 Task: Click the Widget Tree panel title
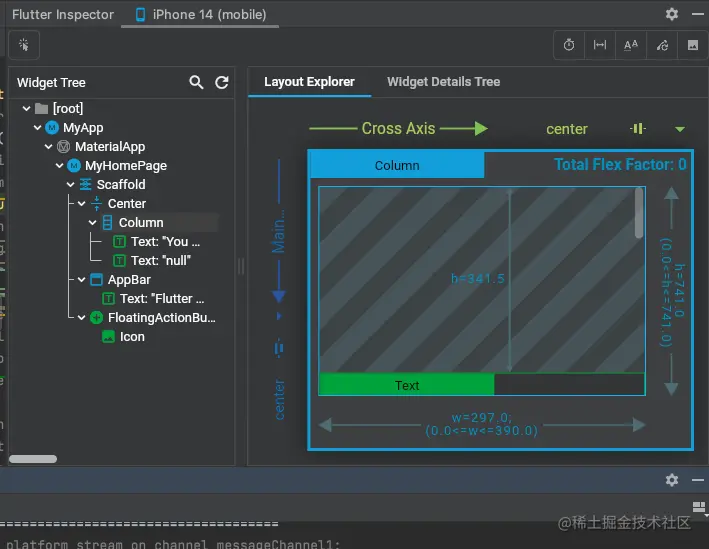(51, 83)
